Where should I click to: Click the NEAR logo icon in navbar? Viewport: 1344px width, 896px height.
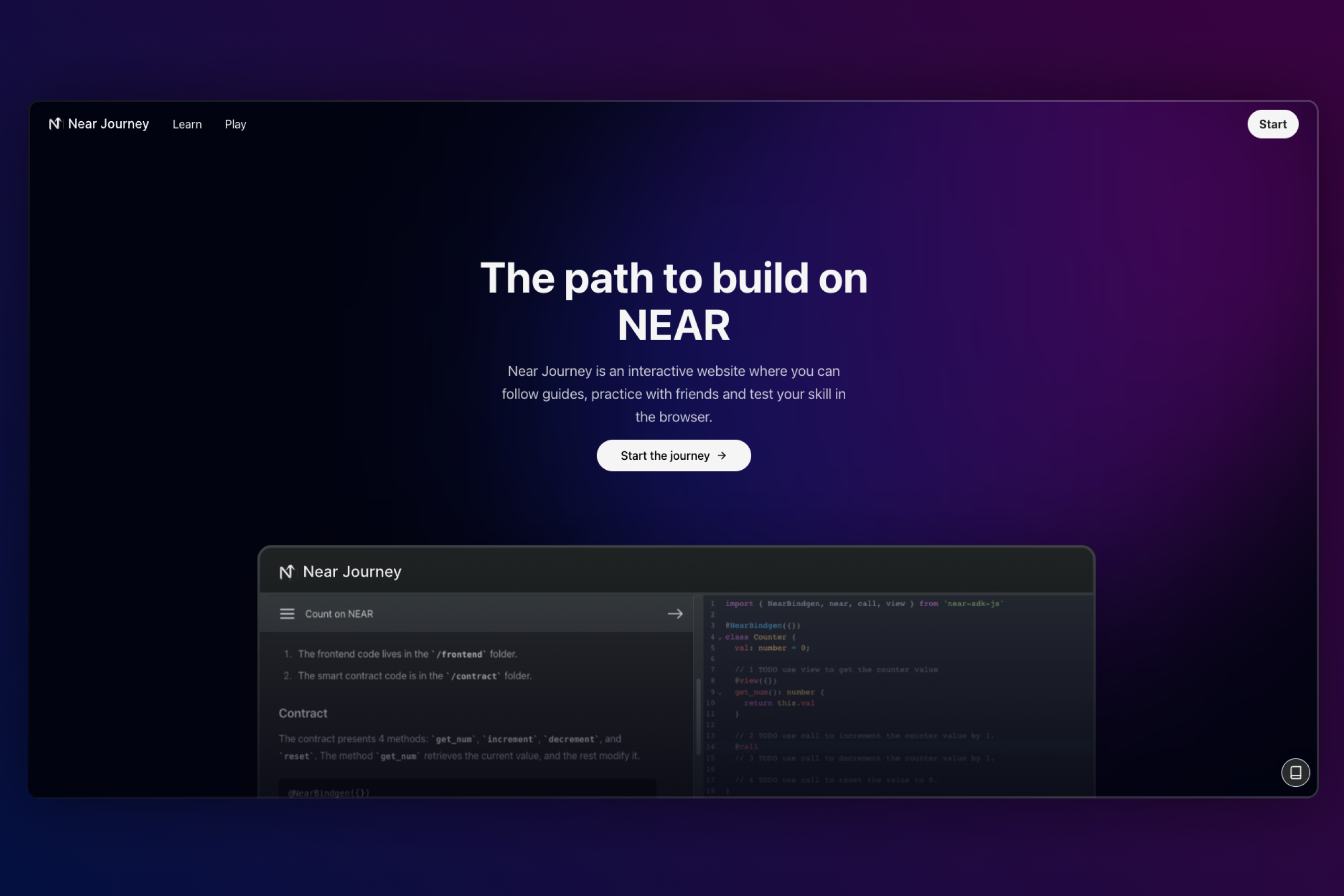(55, 124)
